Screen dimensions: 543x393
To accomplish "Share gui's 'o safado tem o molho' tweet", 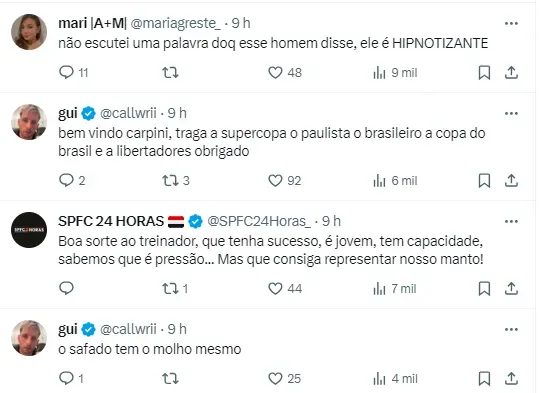I will click(x=511, y=378).
